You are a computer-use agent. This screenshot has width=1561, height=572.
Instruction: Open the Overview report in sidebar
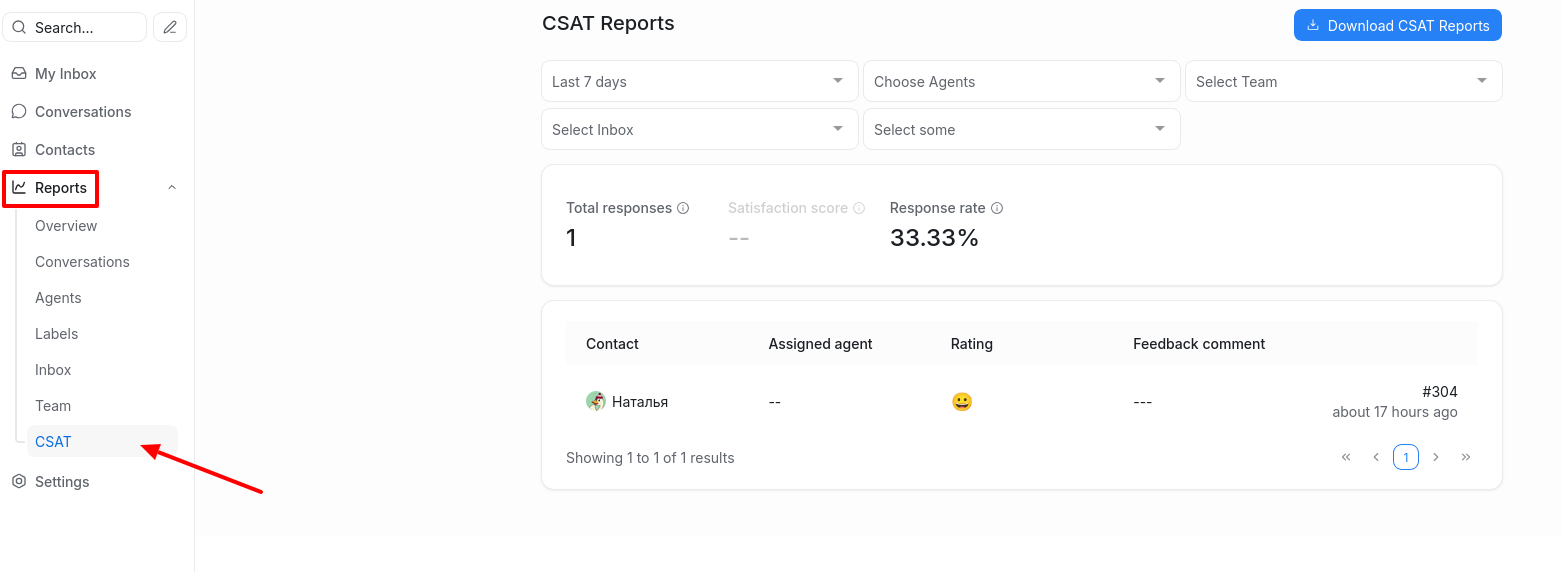point(66,226)
